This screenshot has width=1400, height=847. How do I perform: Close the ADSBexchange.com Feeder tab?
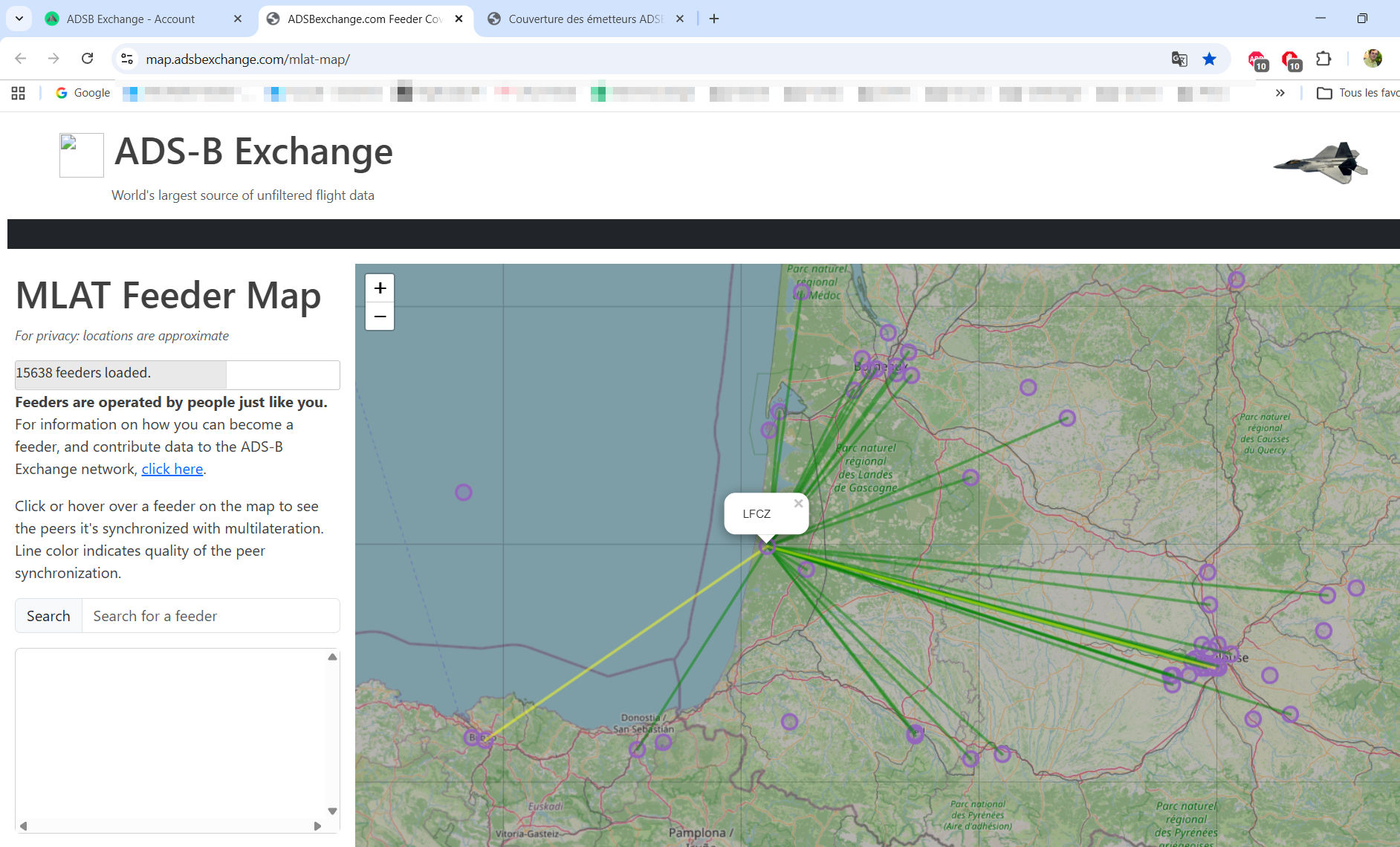[459, 19]
